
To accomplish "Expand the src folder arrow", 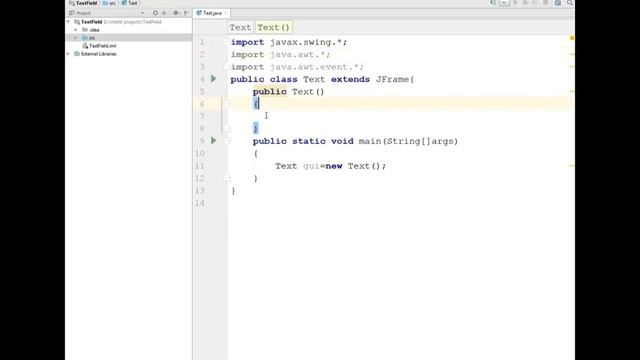I will coord(76,38).
